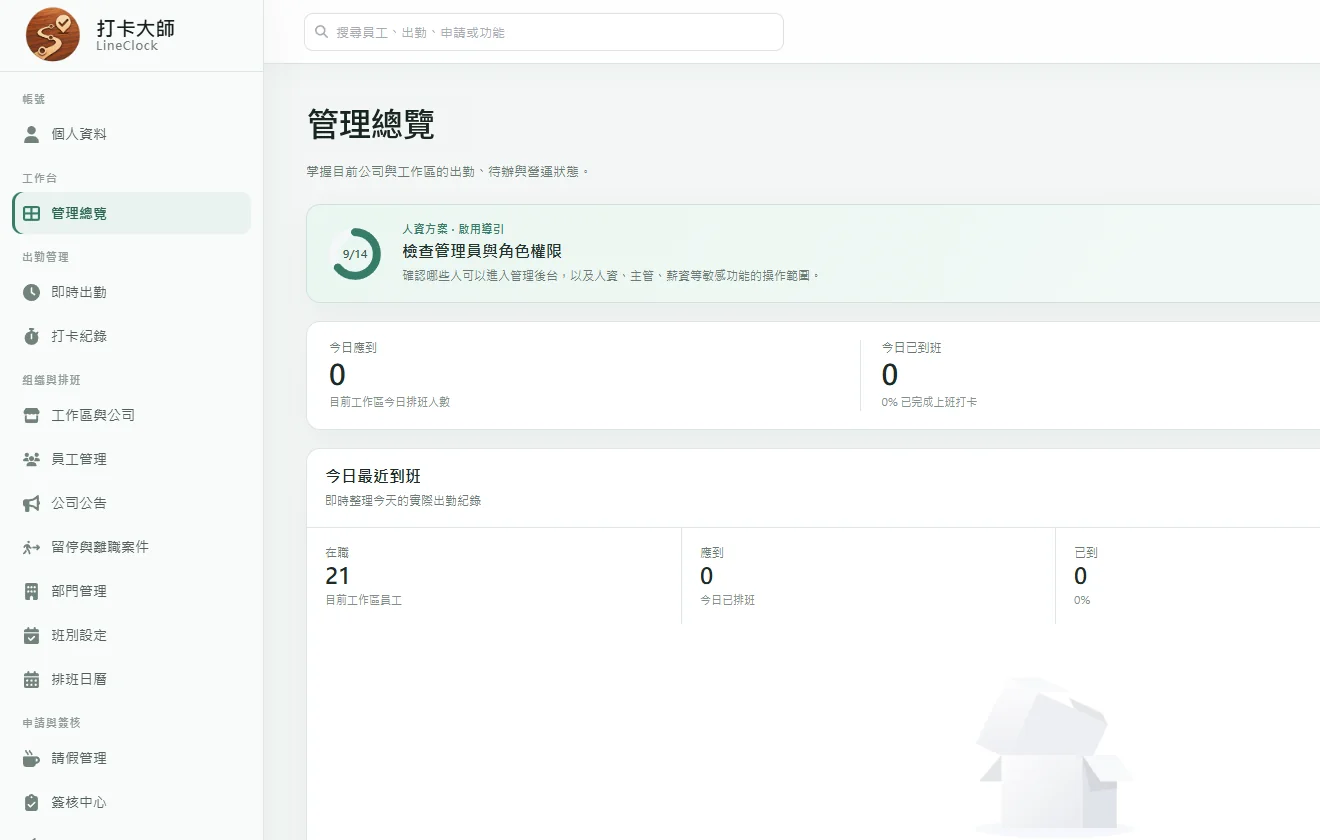Click the 管理總覽 page heading
The image size is (1320, 840).
pos(371,125)
